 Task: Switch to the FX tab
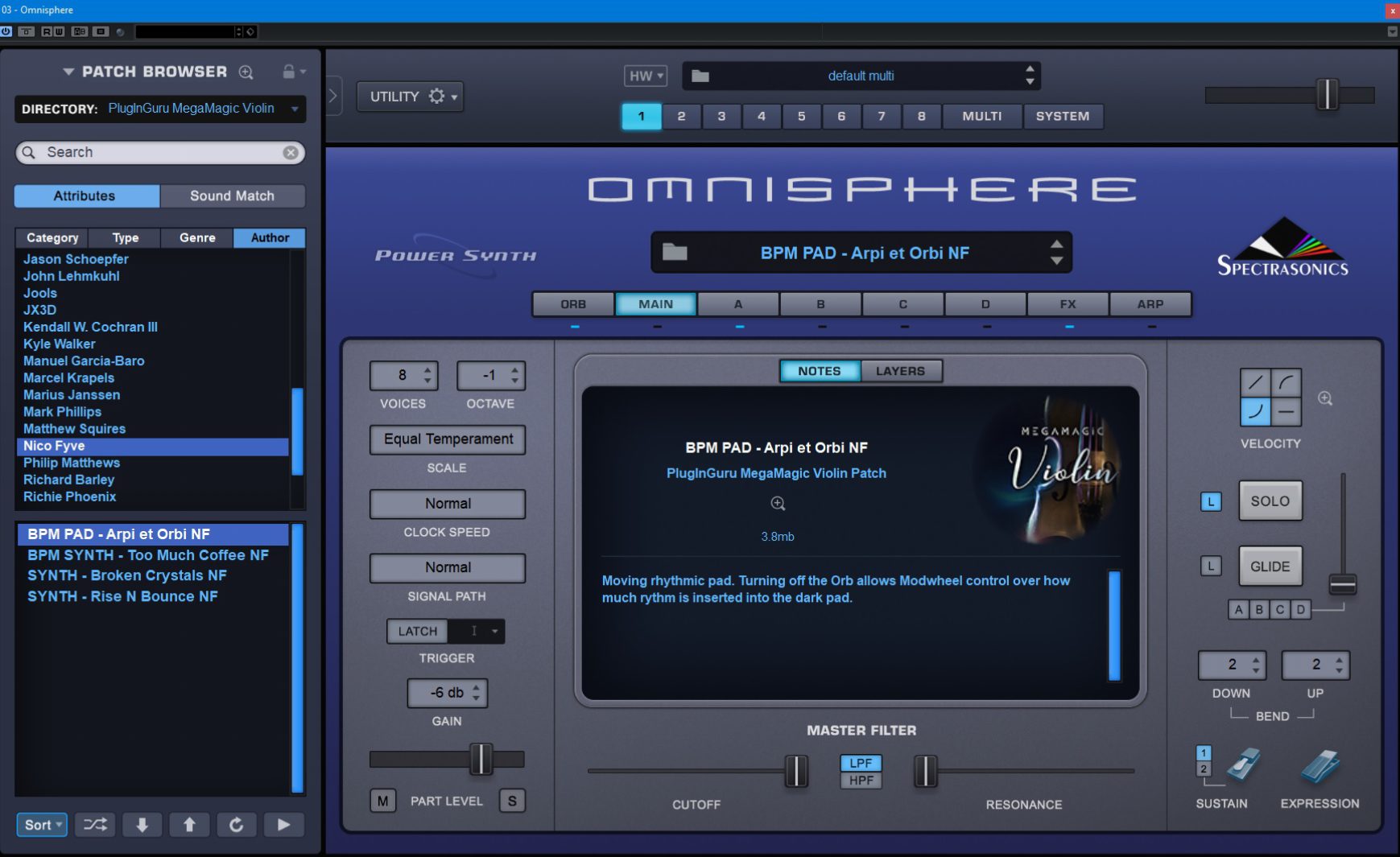(x=1068, y=304)
